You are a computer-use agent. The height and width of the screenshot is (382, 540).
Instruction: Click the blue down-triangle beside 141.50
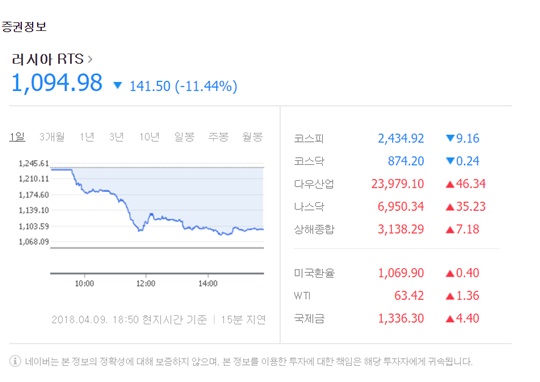pos(118,85)
